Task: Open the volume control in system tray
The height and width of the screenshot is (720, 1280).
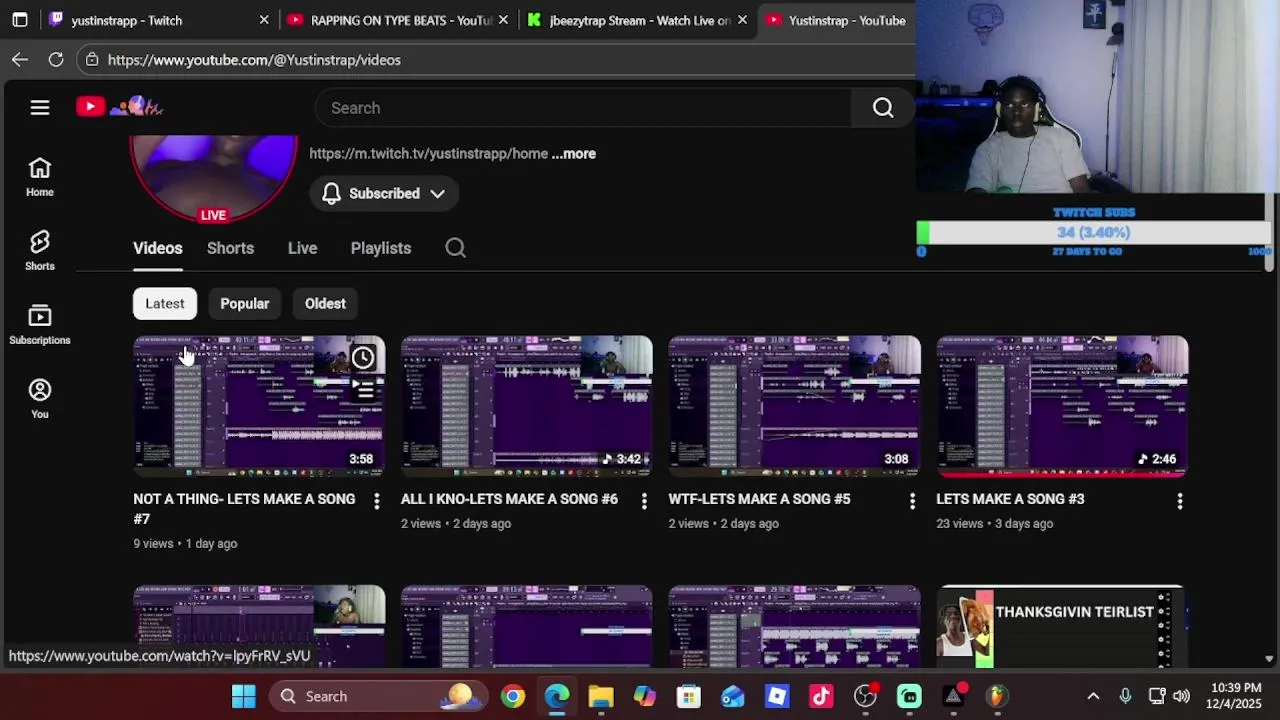Action: tap(1182, 696)
